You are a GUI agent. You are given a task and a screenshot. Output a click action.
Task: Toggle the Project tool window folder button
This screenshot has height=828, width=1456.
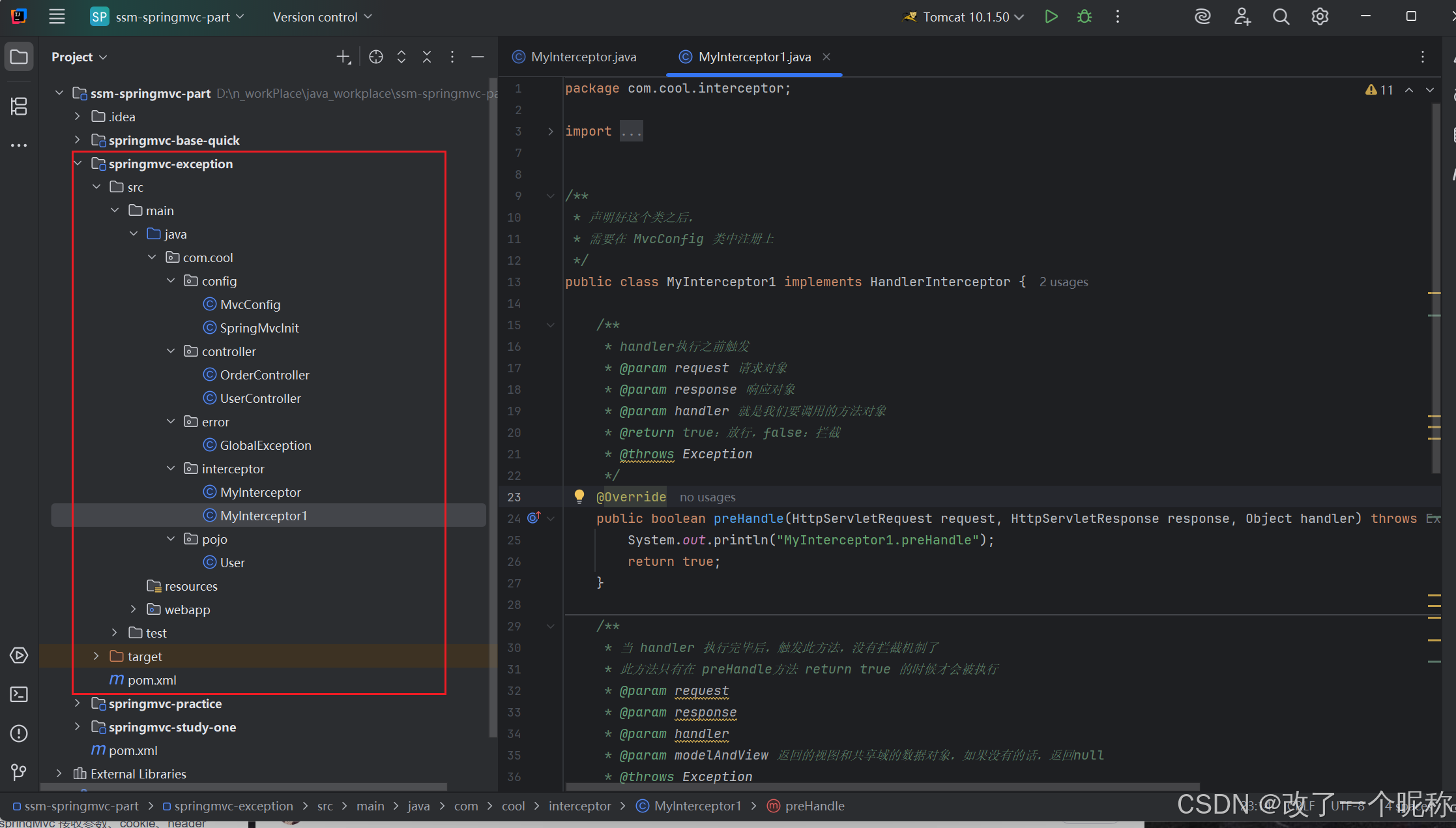(19, 57)
